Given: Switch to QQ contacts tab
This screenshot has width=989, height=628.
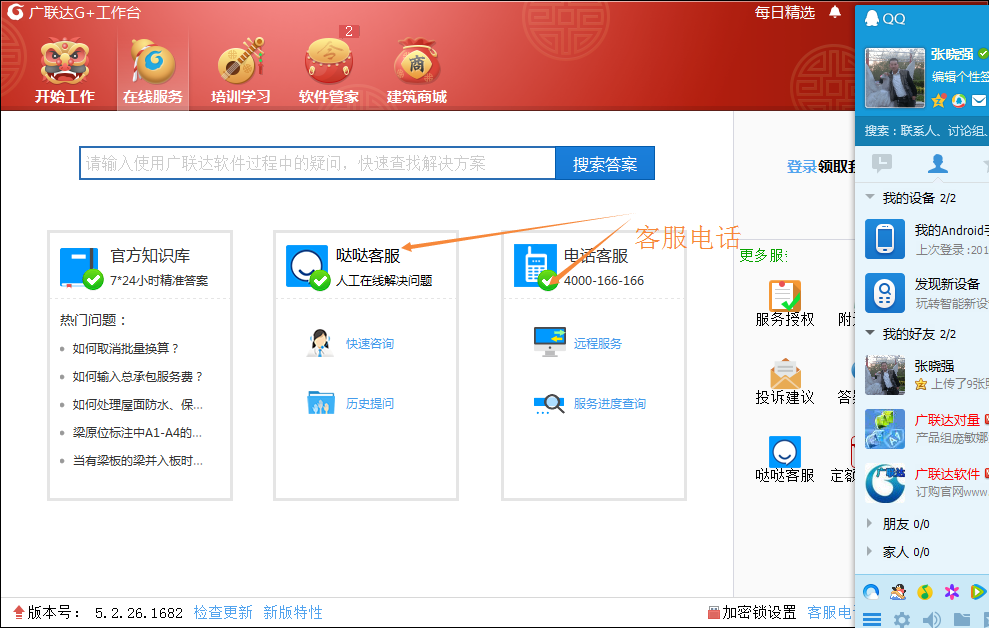Looking at the screenshot, I should [x=937, y=163].
